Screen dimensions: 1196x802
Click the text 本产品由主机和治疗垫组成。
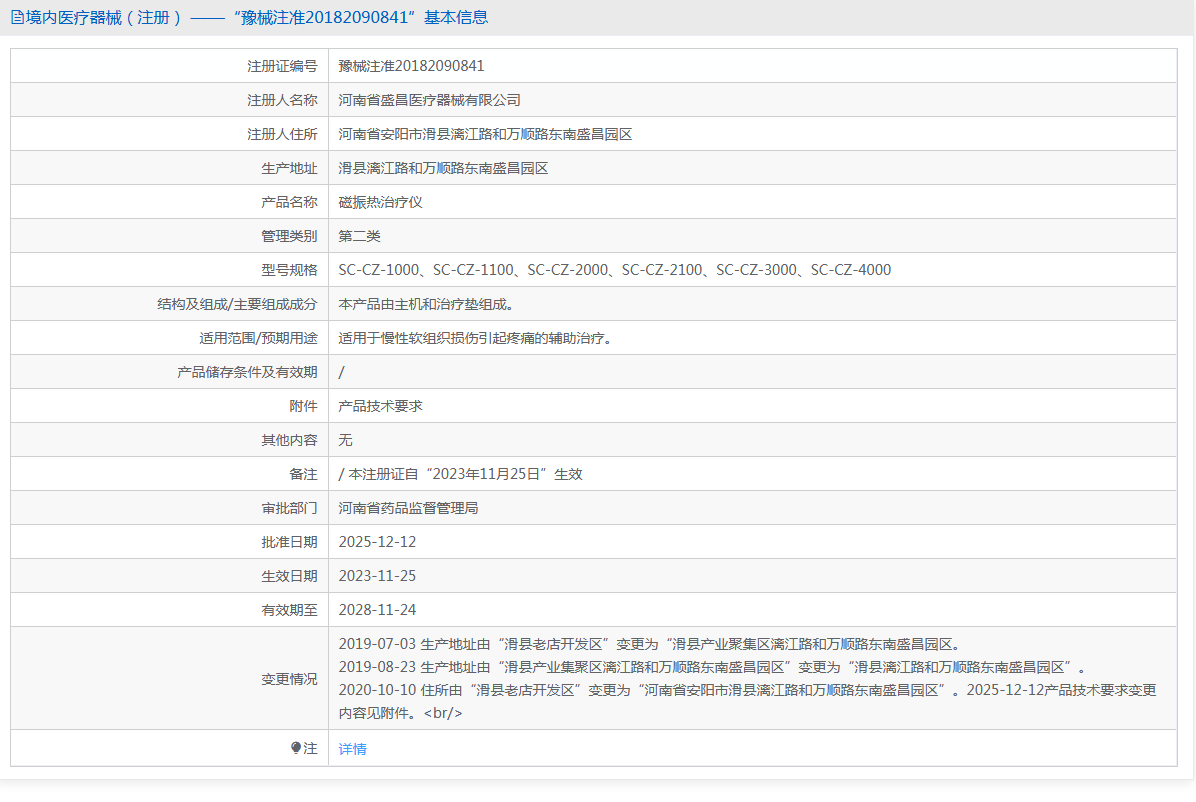click(429, 304)
